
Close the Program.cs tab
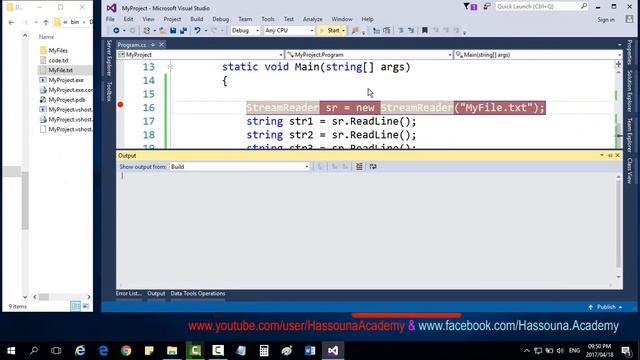tap(162, 45)
